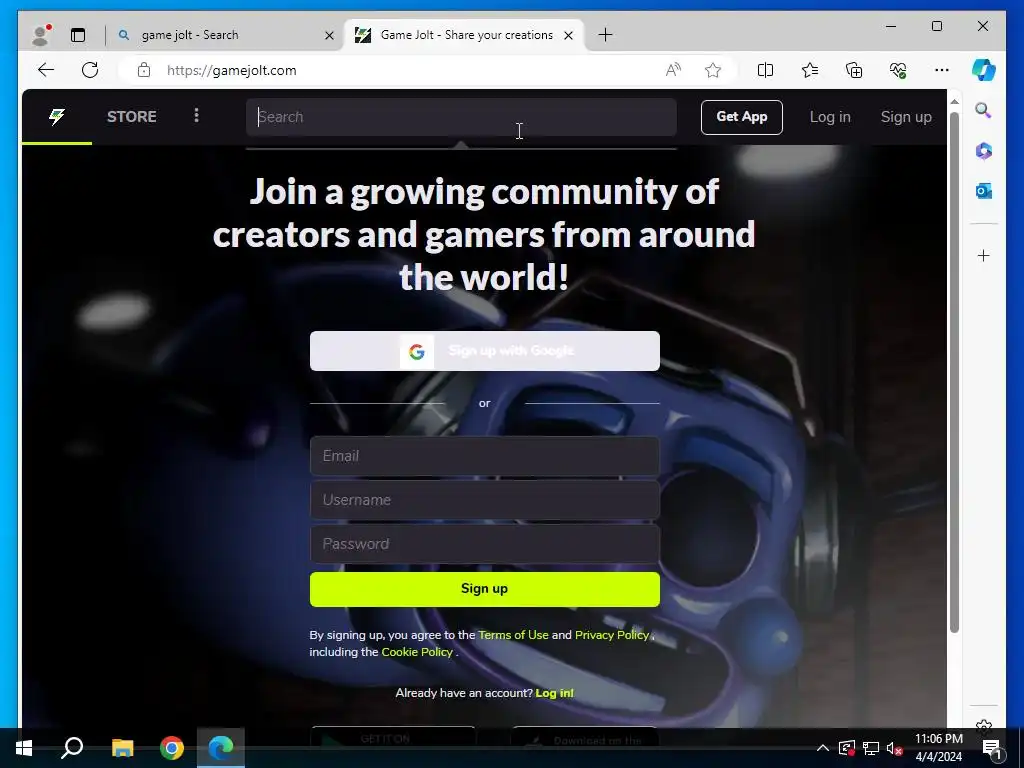Open Outlook in the sidebar

pos(984,191)
